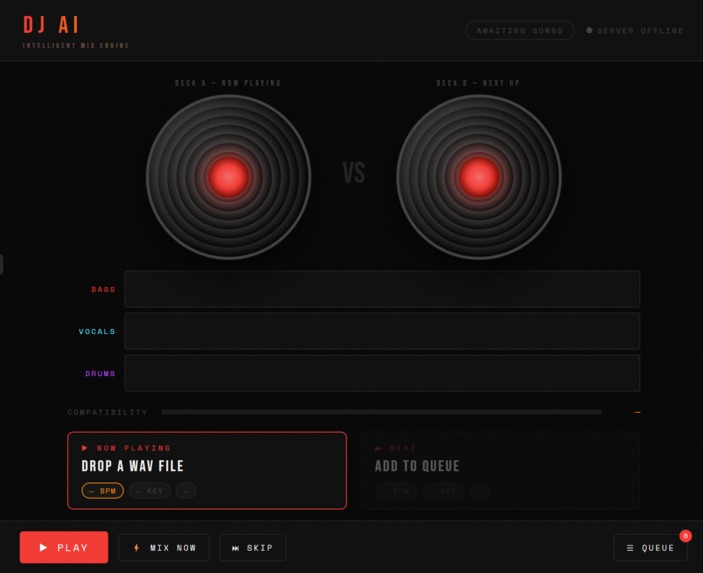Click the Compatibility meter bar

click(x=382, y=412)
